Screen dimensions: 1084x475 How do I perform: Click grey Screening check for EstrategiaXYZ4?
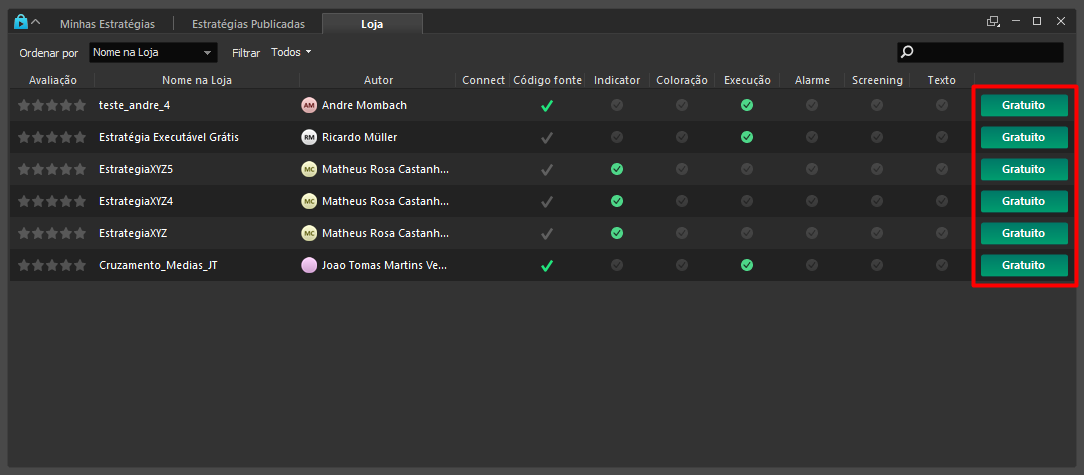click(x=877, y=201)
